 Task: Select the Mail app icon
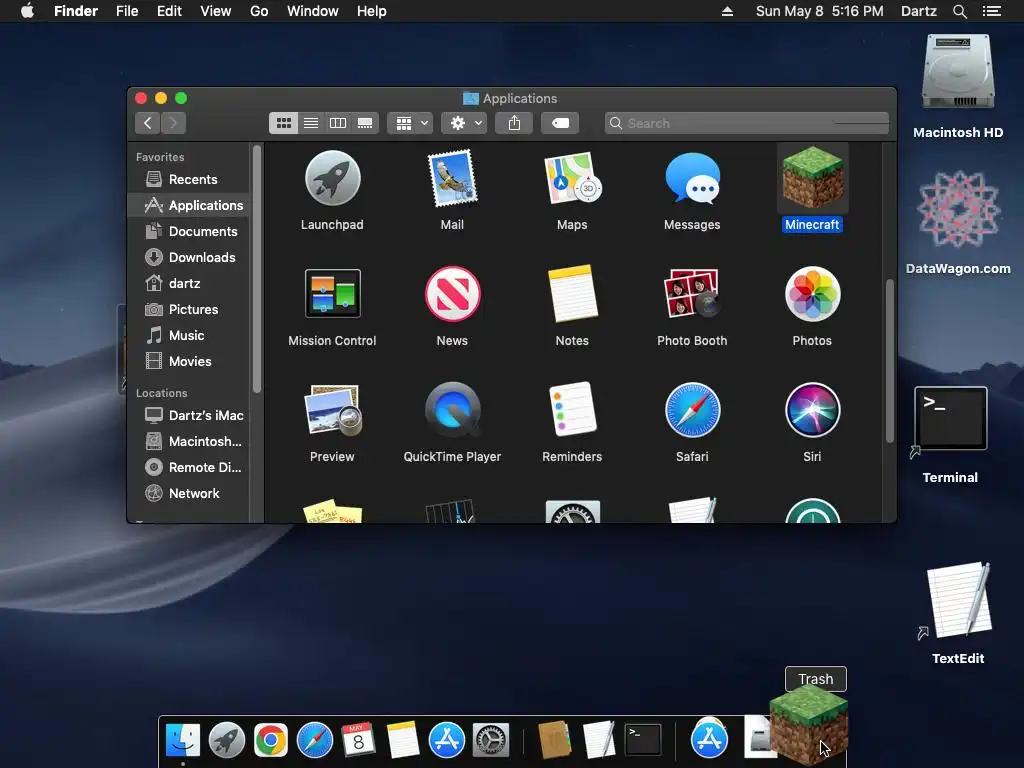tap(452, 178)
